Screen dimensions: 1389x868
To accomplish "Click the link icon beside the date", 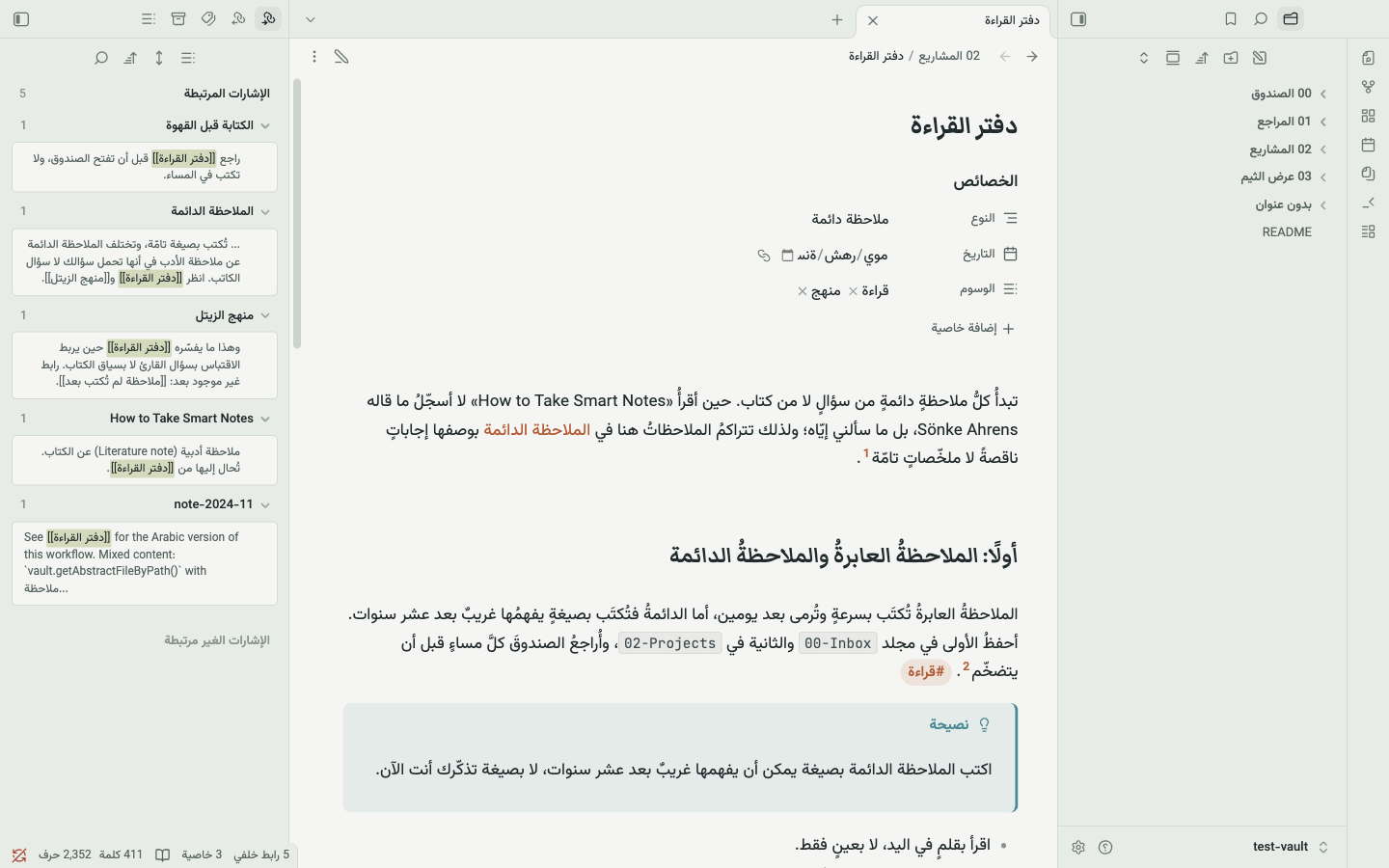I will (x=764, y=255).
